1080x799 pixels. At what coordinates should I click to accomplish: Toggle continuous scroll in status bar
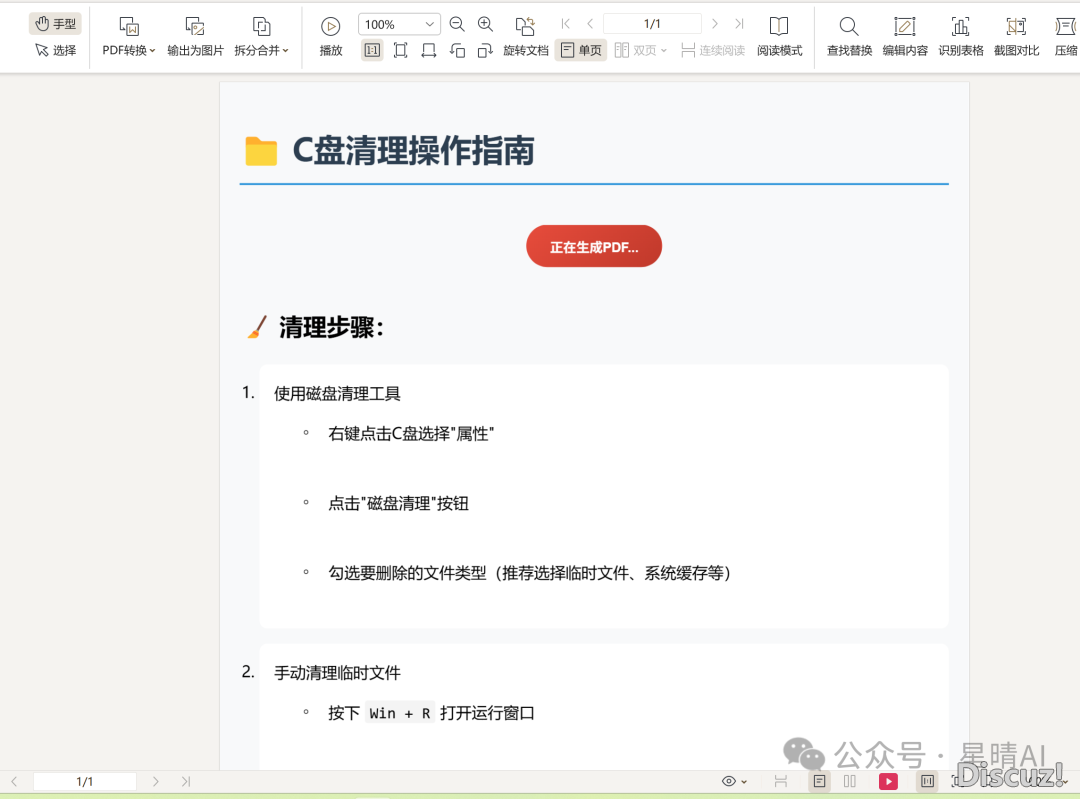pos(780,781)
